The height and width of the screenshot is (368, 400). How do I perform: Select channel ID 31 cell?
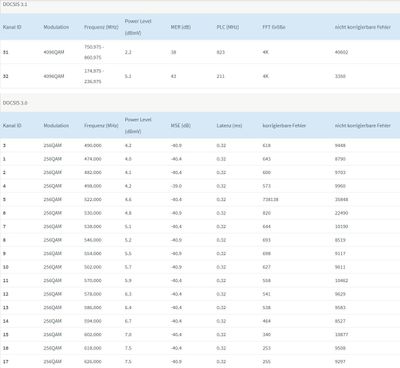tap(6, 52)
